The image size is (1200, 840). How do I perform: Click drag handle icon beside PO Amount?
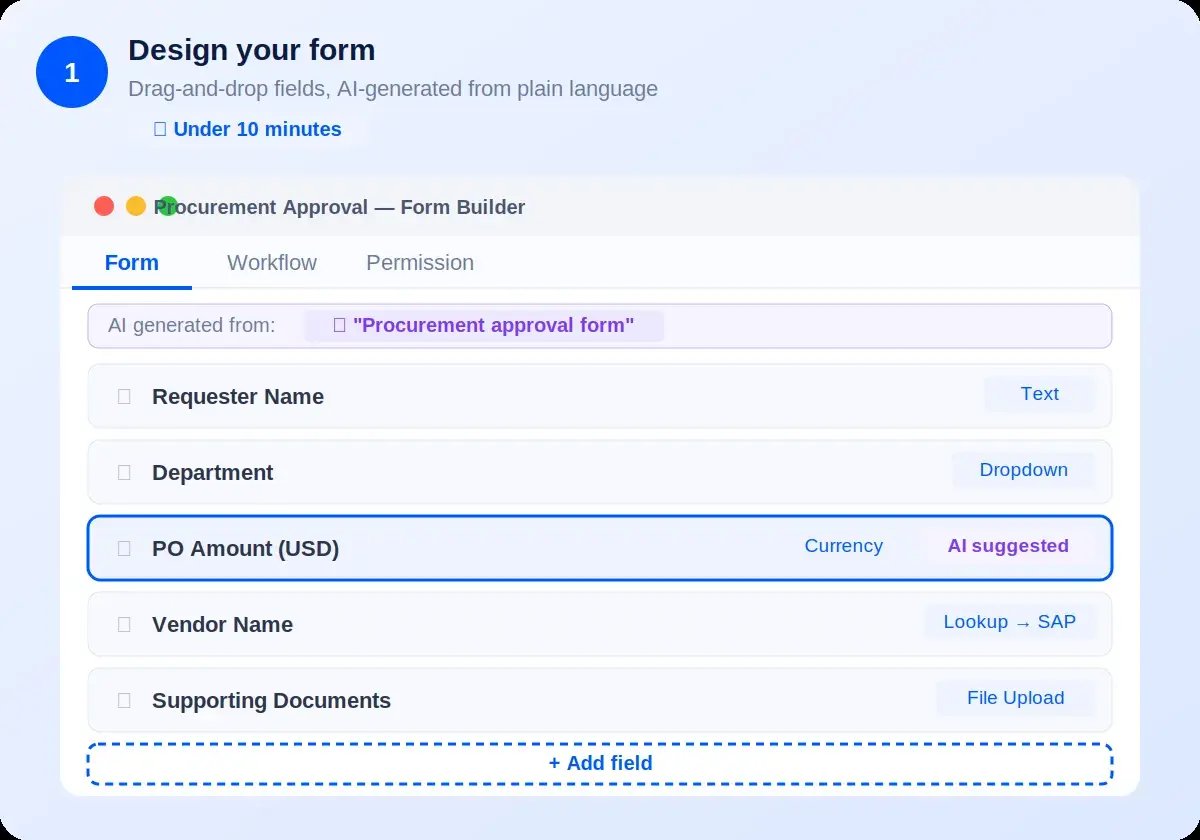click(x=124, y=549)
